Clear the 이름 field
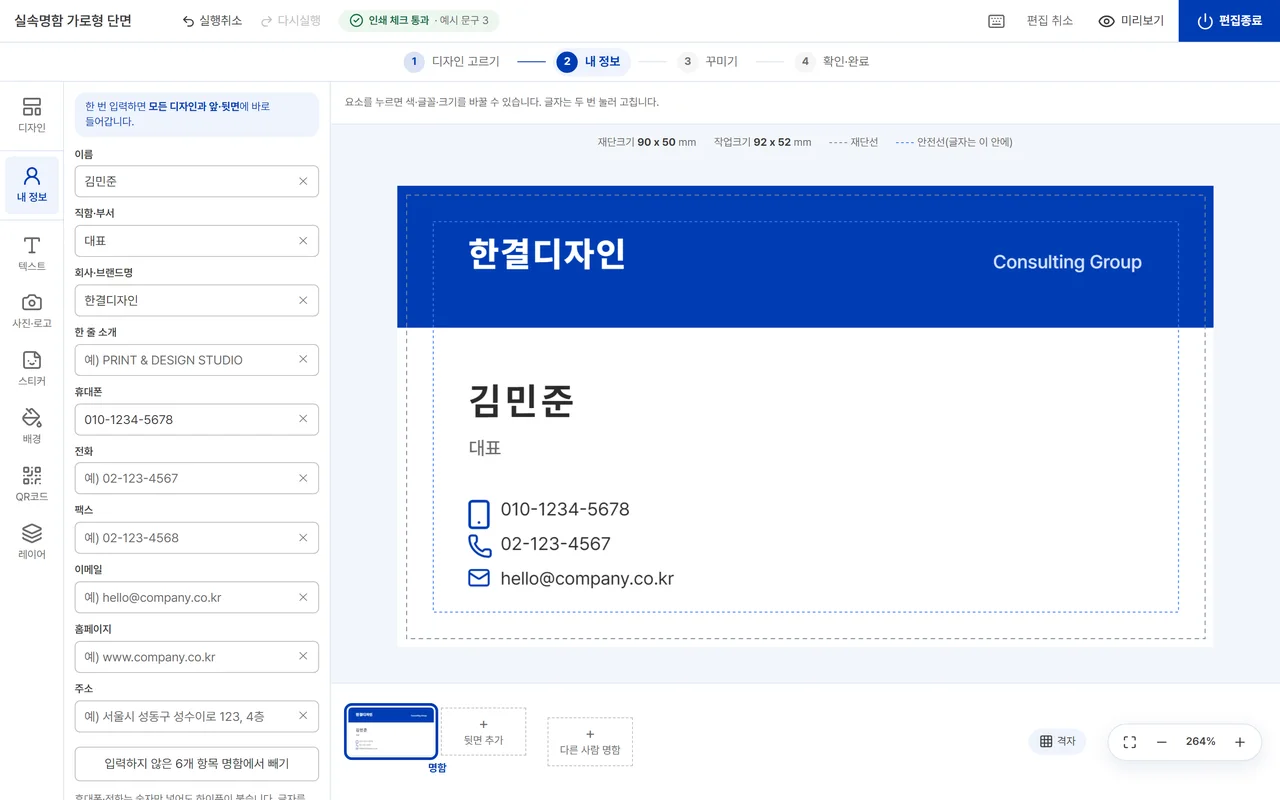Image resolution: width=1280 pixels, height=800 pixels. pos(303,181)
